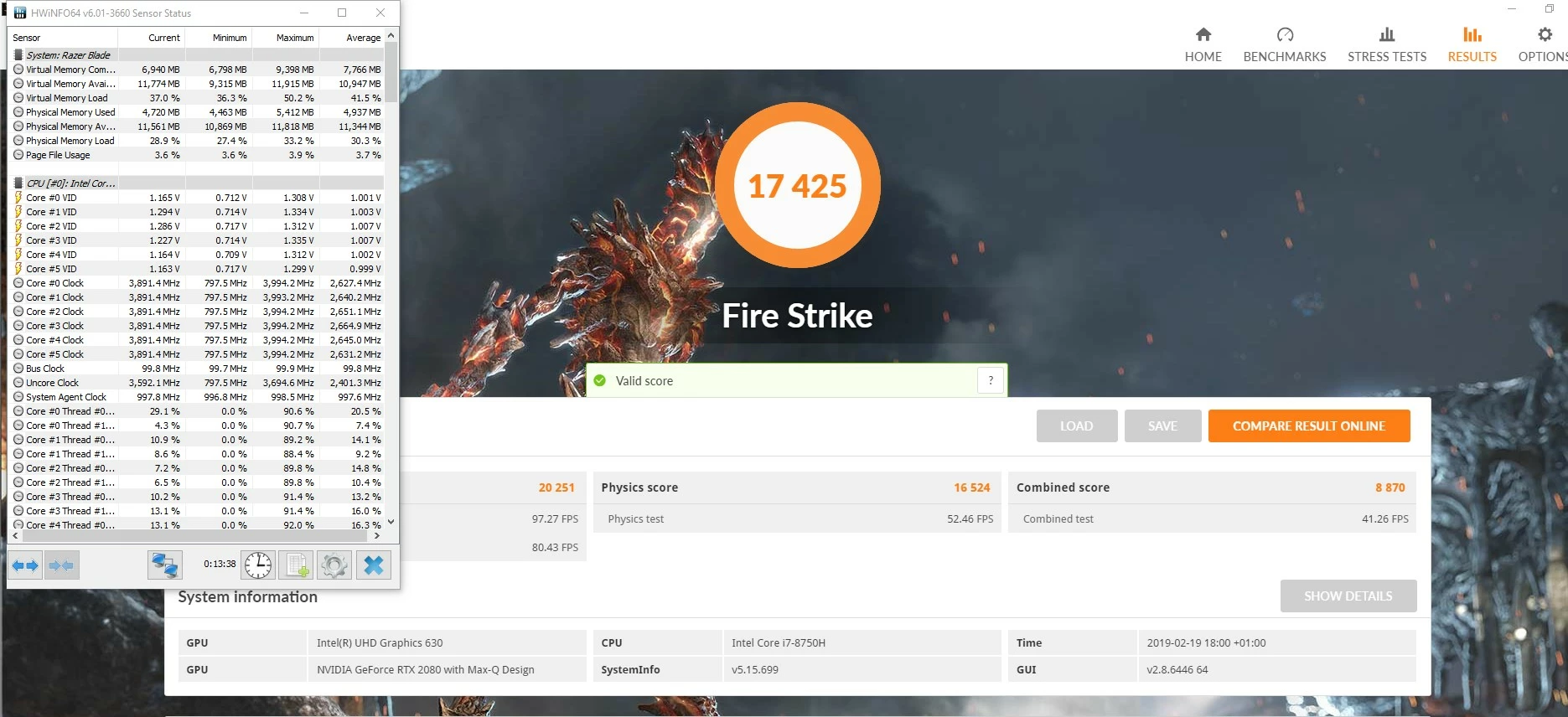Click the circle icon of System Agent Clock row
Screen dimensions: 1568x717
tap(18, 397)
